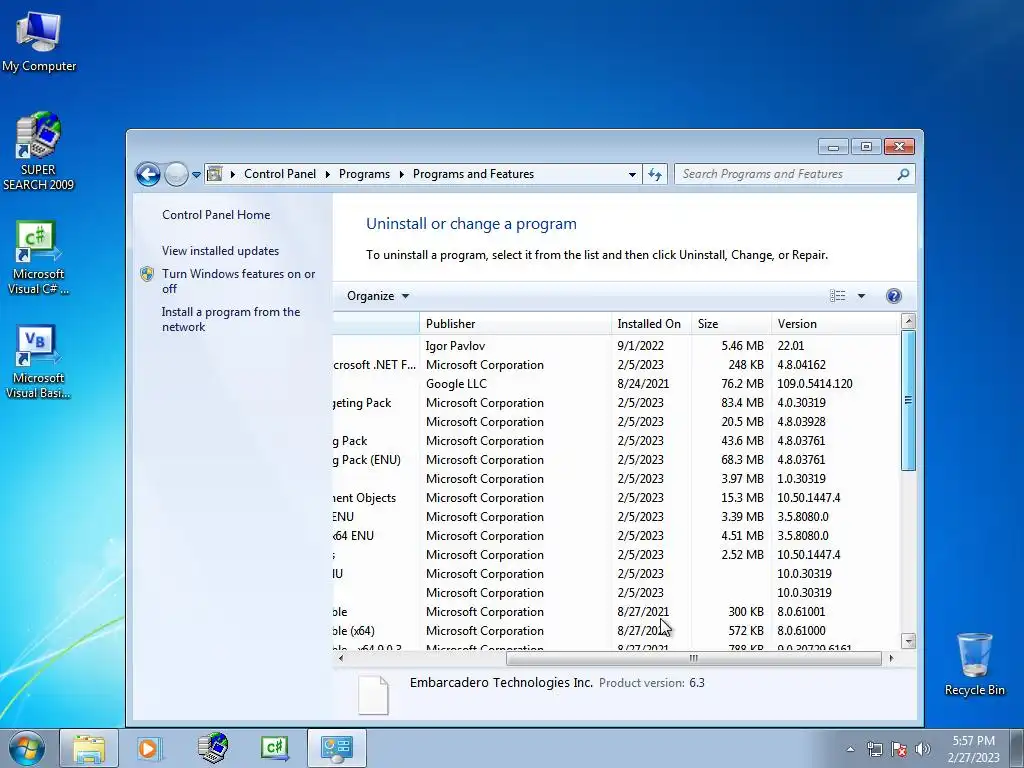Sort by Version column header
1024x768 pixels.
[835, 324]
